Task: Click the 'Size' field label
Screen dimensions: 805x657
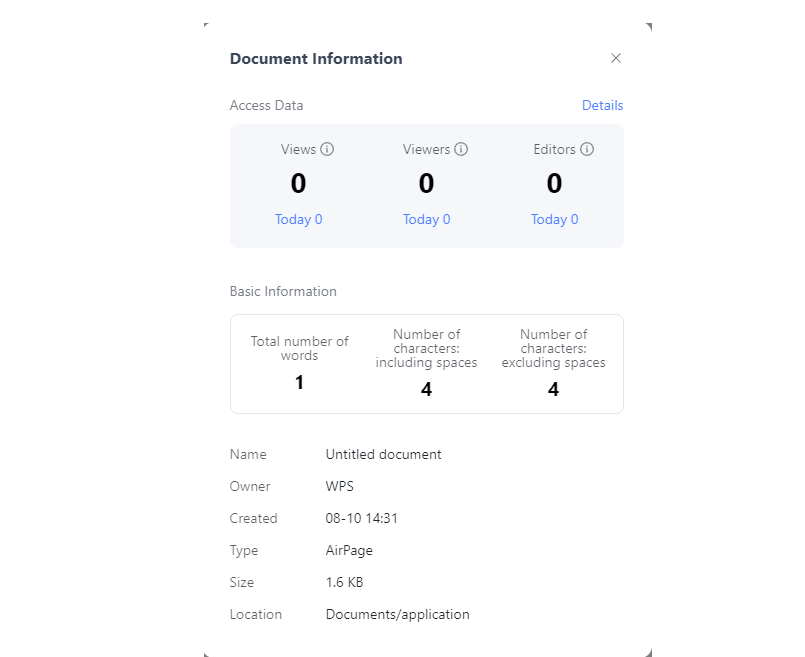Action: (242, 582)
